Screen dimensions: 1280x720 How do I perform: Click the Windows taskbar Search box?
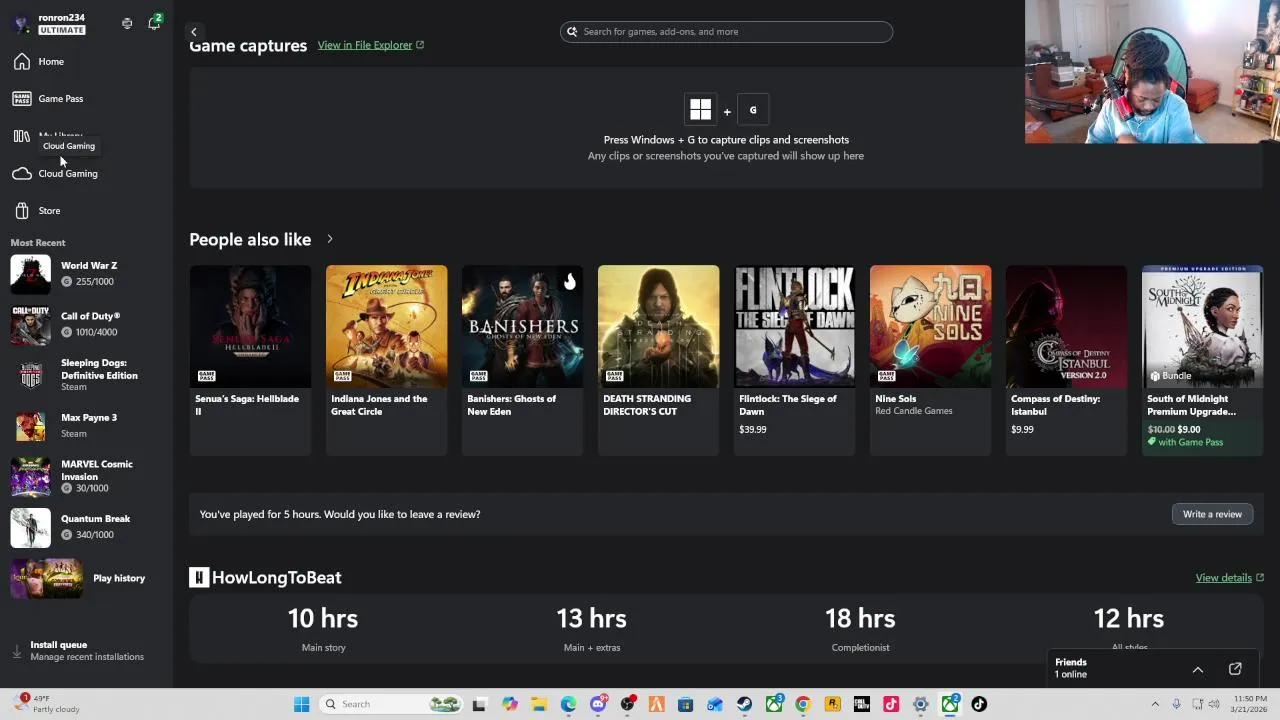(x=392, y=704)
